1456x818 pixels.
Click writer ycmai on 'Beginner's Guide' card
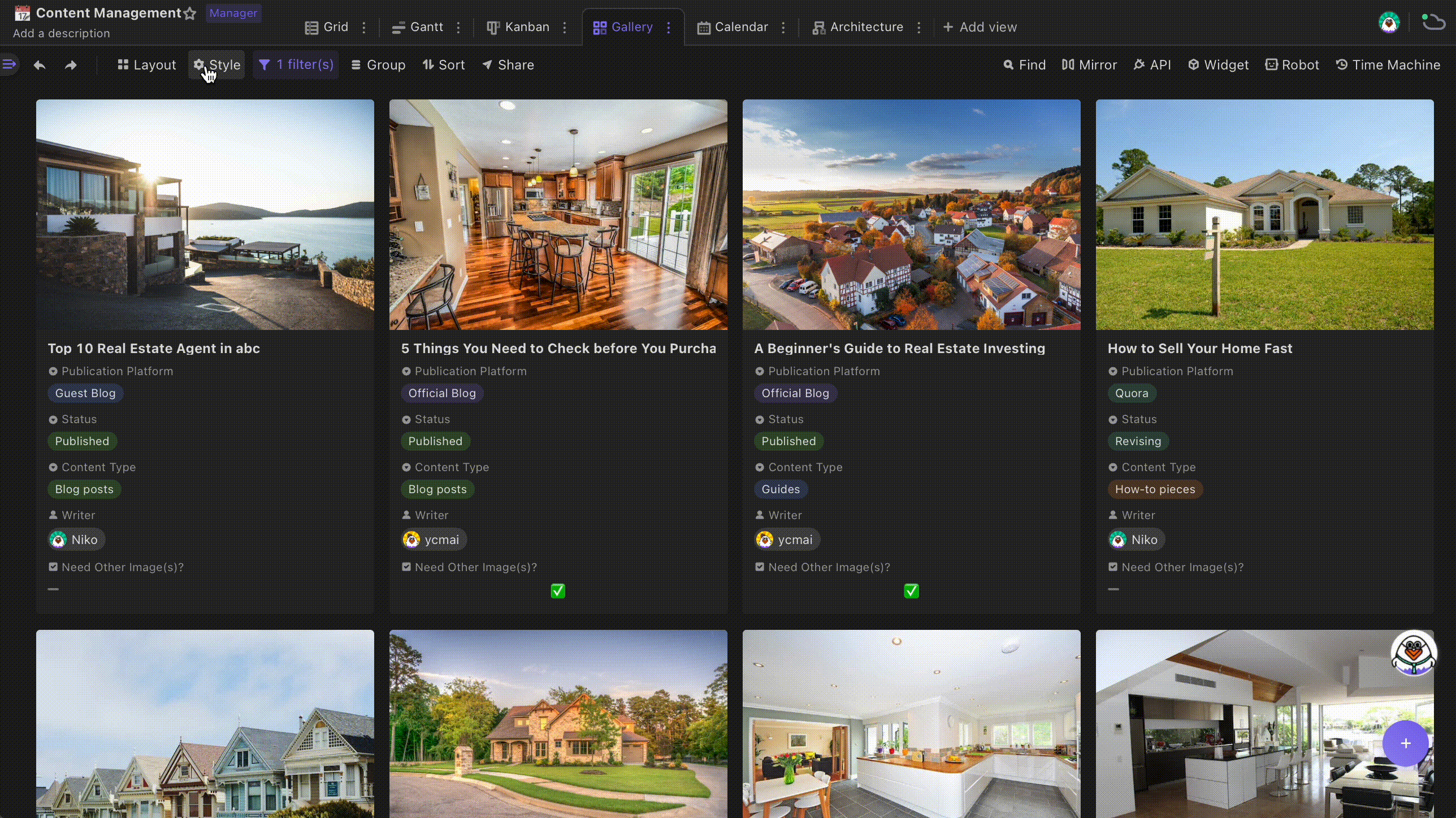(x=787, y=539)
